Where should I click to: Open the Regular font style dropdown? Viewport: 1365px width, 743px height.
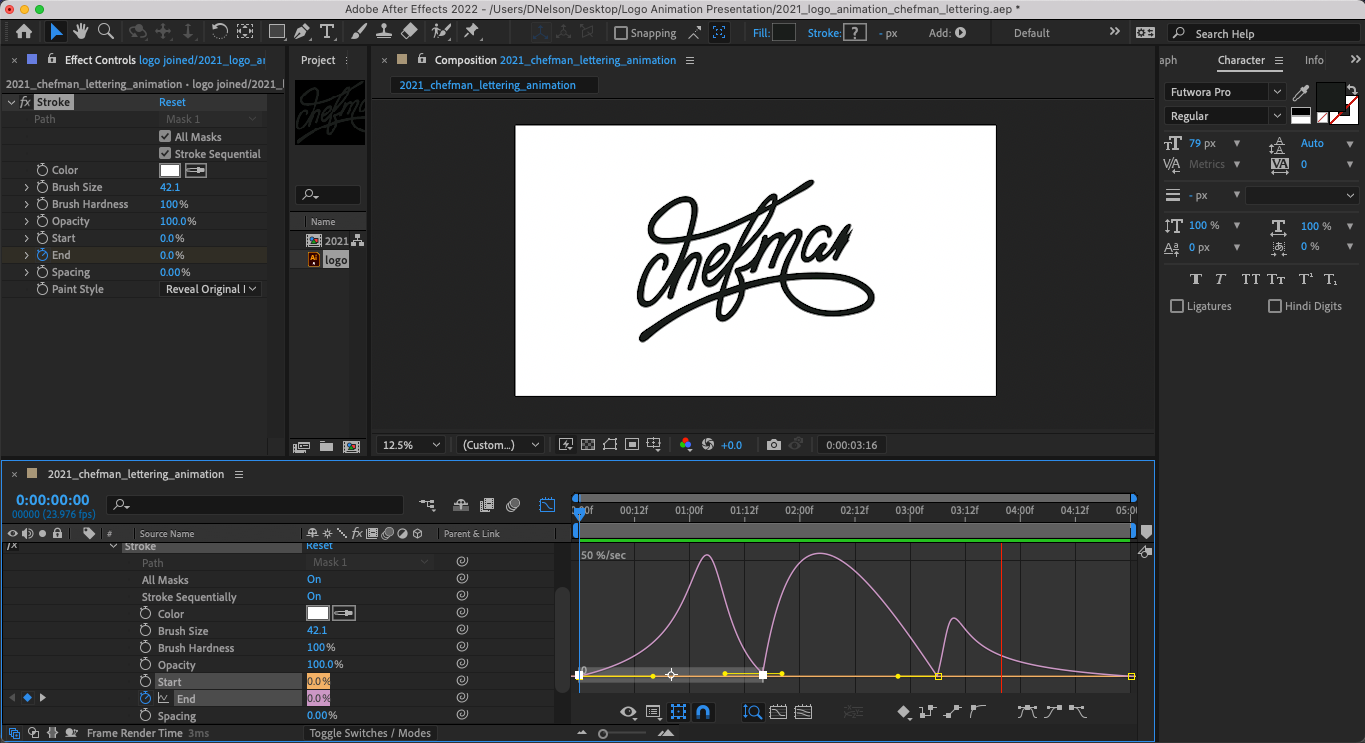(x=1225, y=116)
